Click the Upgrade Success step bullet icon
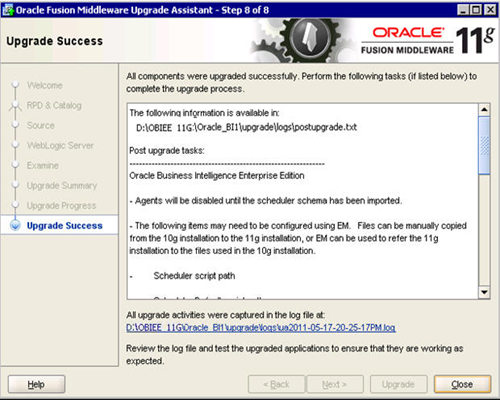The width and height of the screenshot is (500, 400). [x=15, y=225]
